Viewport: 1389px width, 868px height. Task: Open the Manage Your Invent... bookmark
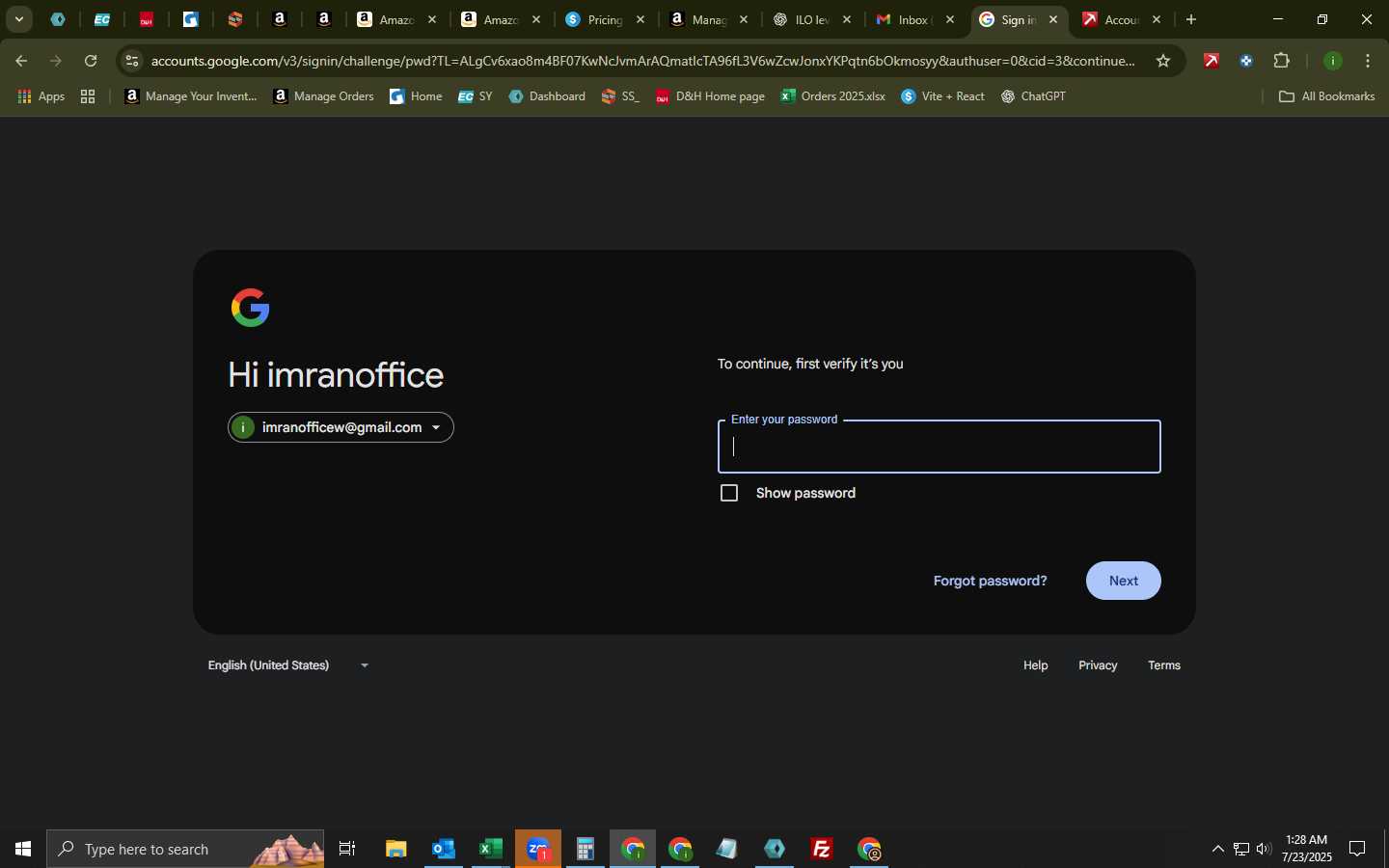tap(191, 96)
